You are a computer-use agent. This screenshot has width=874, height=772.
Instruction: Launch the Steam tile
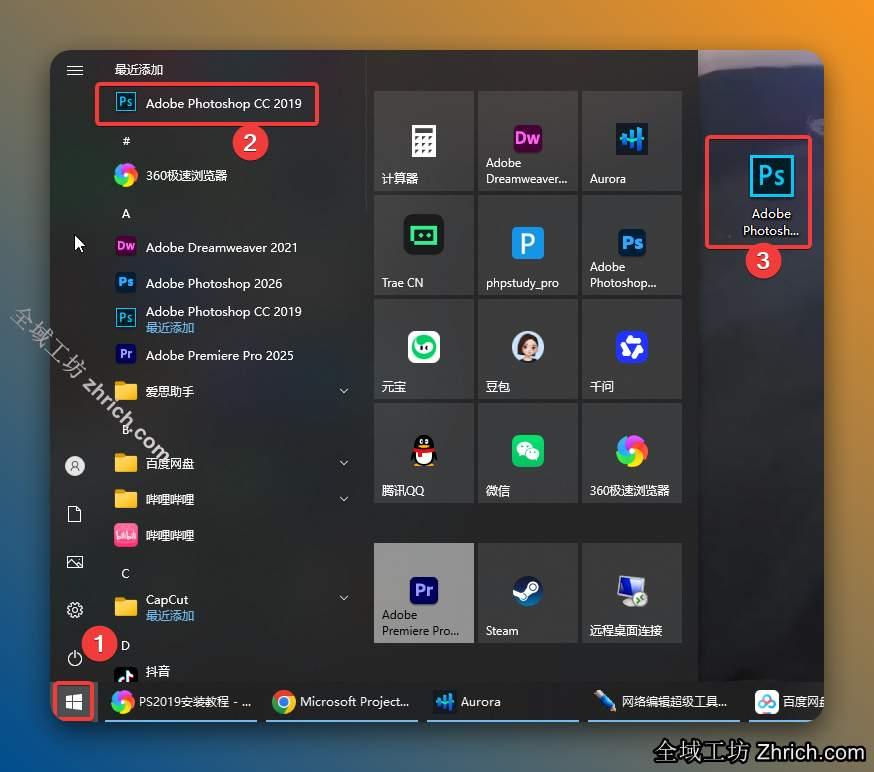tap(527, 593)
